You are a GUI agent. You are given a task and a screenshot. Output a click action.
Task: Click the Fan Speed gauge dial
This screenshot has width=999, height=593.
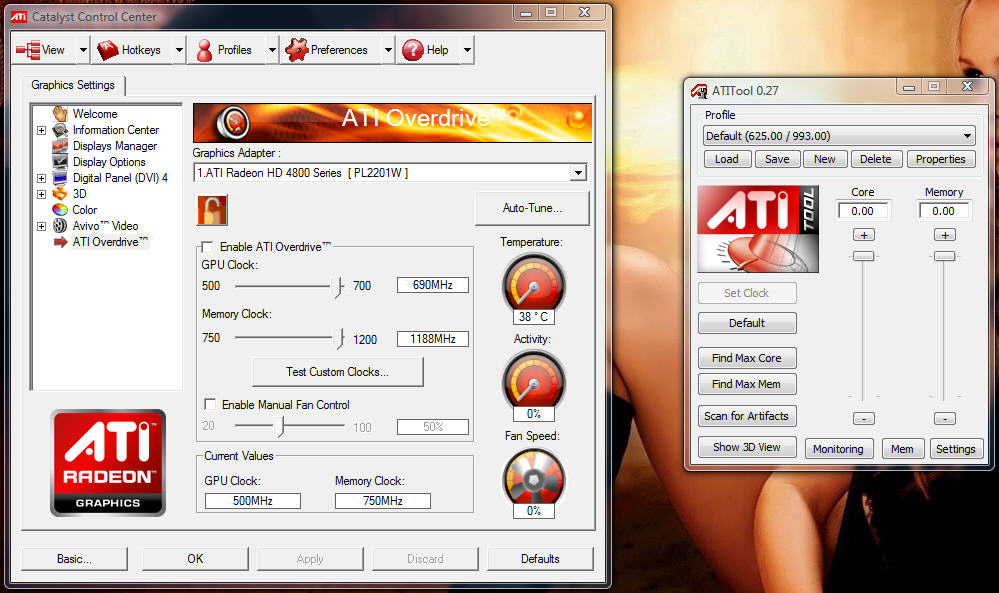point(534,478)
